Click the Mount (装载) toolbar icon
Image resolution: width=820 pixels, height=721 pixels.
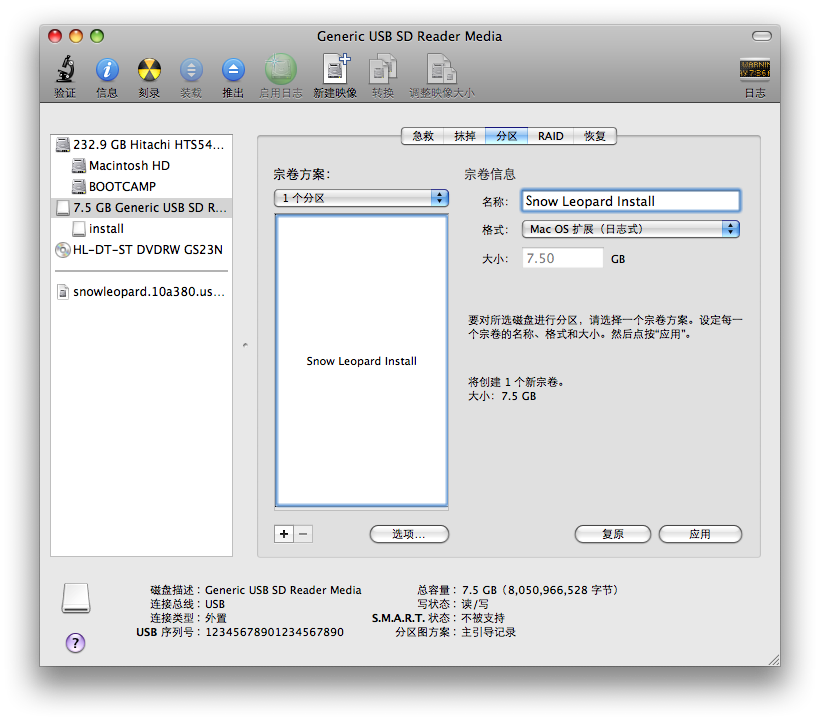[x=191, y=70]
